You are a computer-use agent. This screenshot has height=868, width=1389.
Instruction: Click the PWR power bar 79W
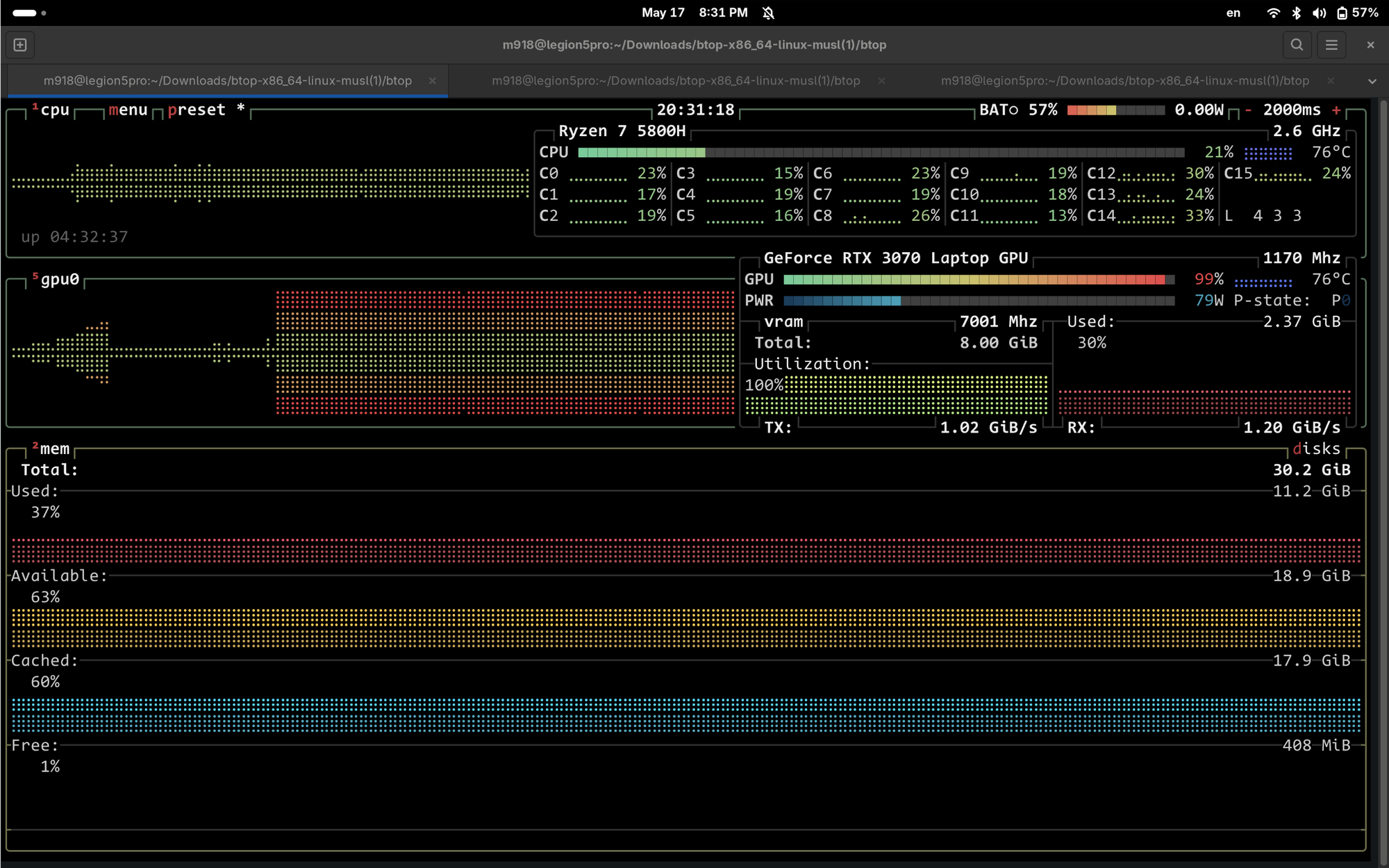pos(979,301)
